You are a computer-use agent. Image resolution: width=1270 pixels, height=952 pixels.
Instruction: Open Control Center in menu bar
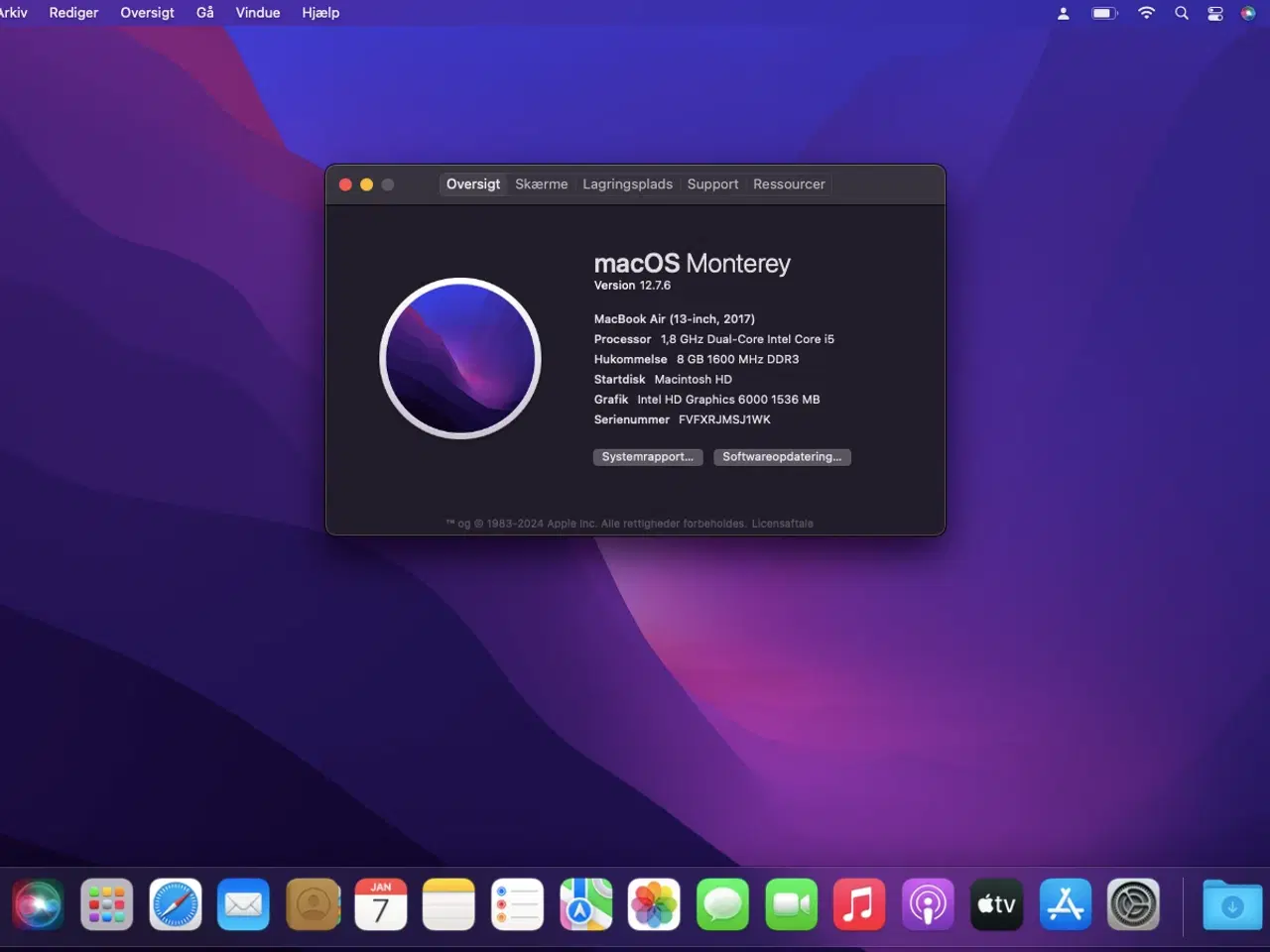[1214, 13]
